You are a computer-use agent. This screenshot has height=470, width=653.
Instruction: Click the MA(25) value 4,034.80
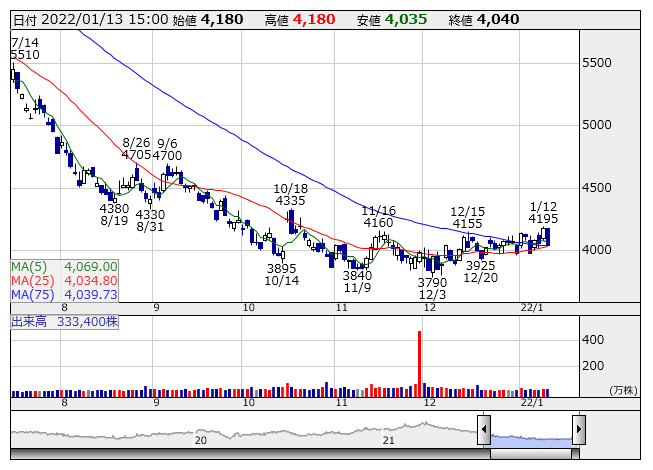[x=90, y=281]
